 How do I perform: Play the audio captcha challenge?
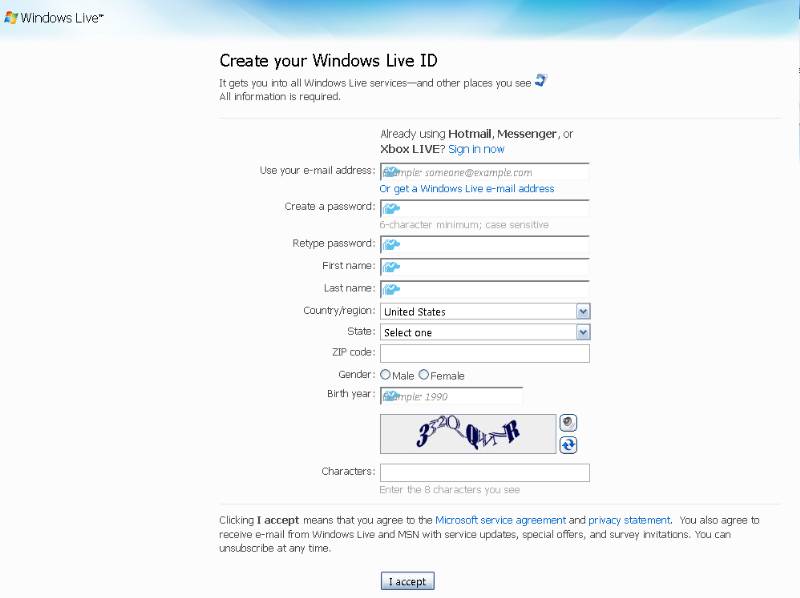pyautogui.click(x=568, y=423)
